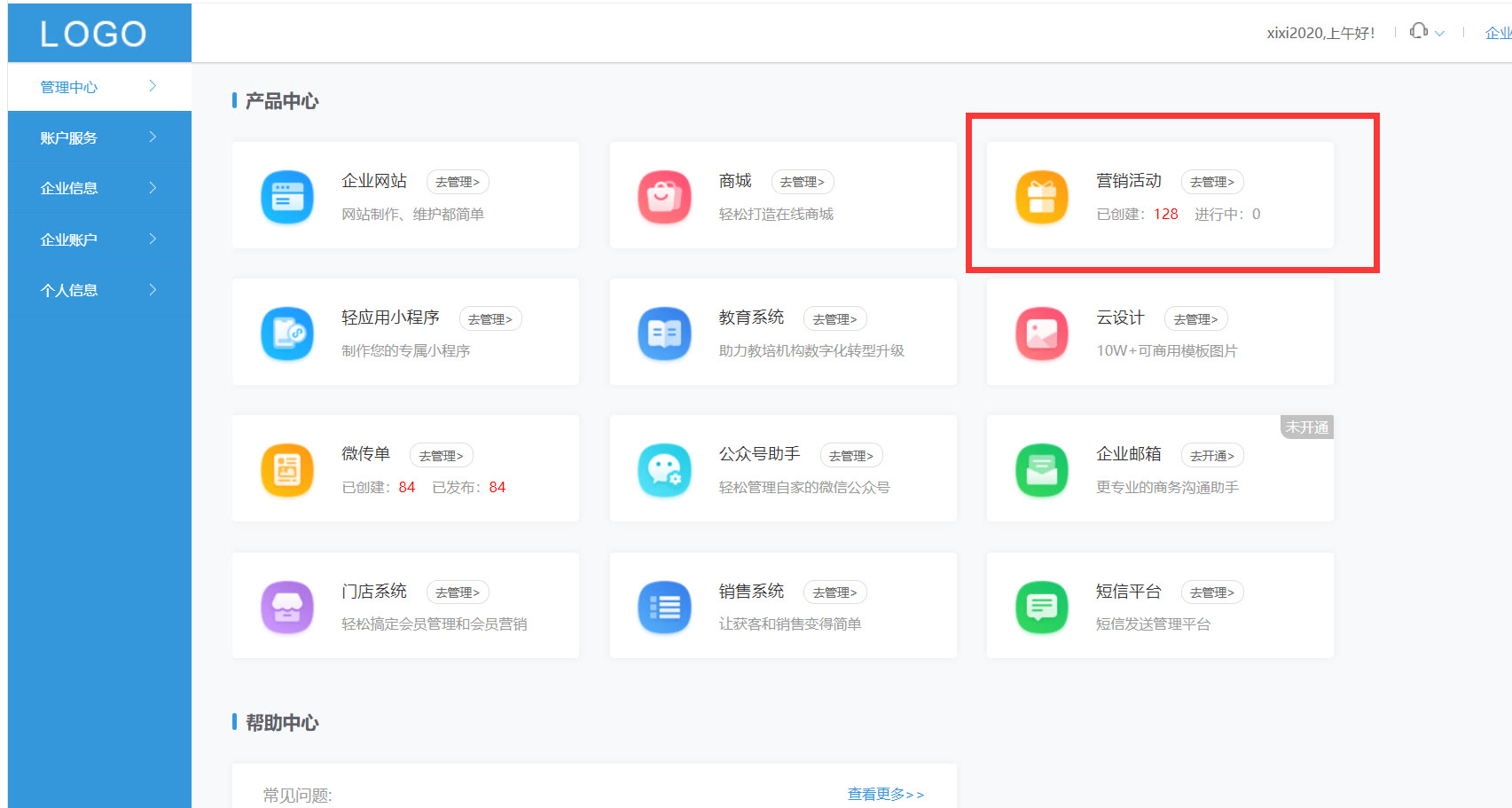Open the 企业网站 product icon
This screenshot has width=1512, height=808.
(286, 197)
